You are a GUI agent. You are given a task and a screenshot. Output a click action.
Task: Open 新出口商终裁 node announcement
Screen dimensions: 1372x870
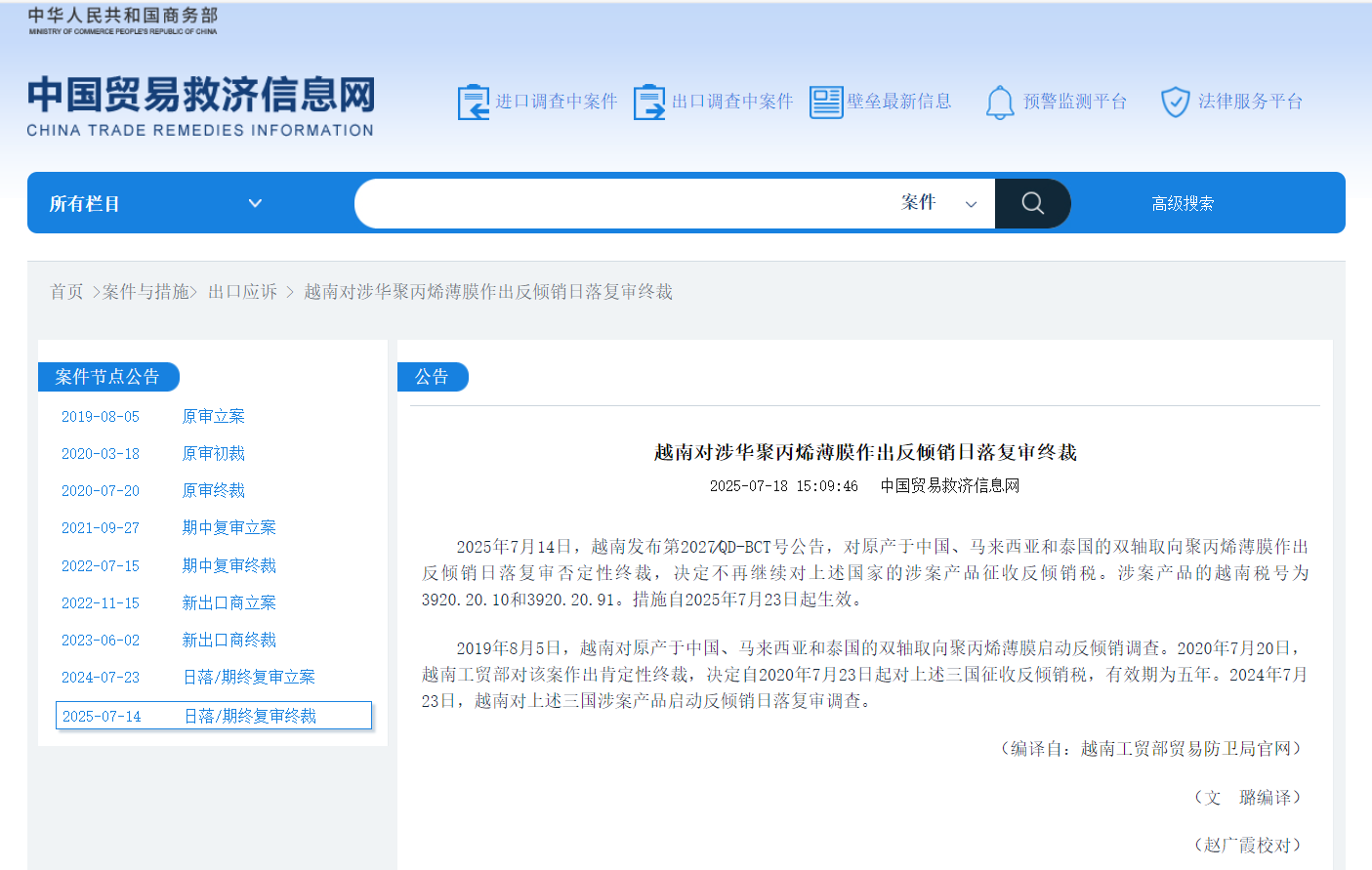229,641
